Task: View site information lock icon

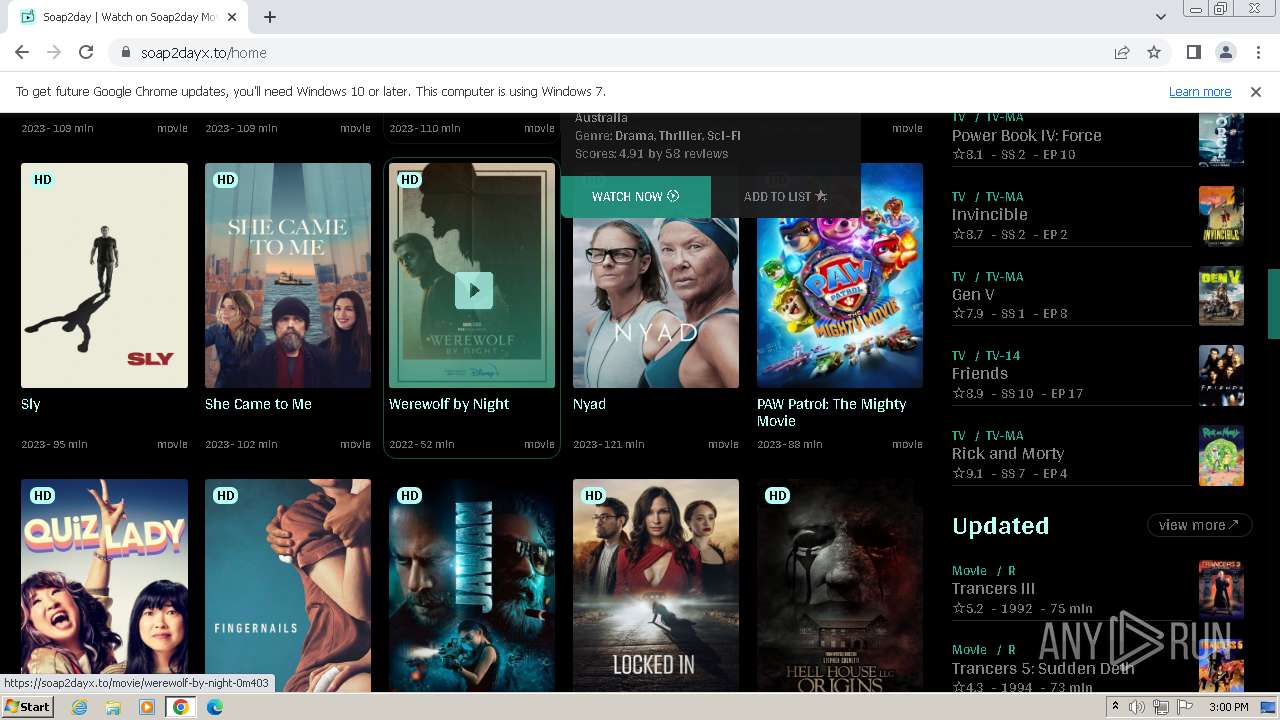Action: click(126, 53)
